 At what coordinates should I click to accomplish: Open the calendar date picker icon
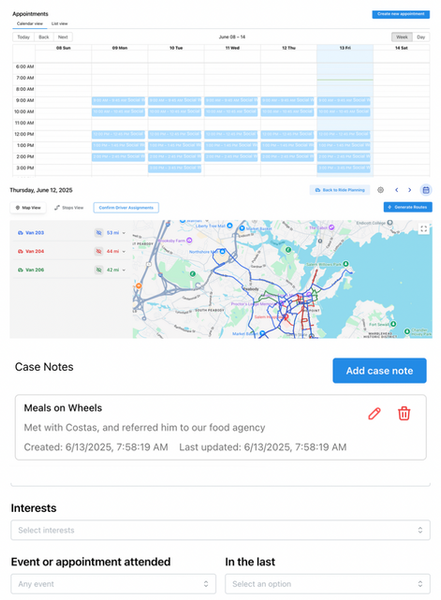point(426,190)
